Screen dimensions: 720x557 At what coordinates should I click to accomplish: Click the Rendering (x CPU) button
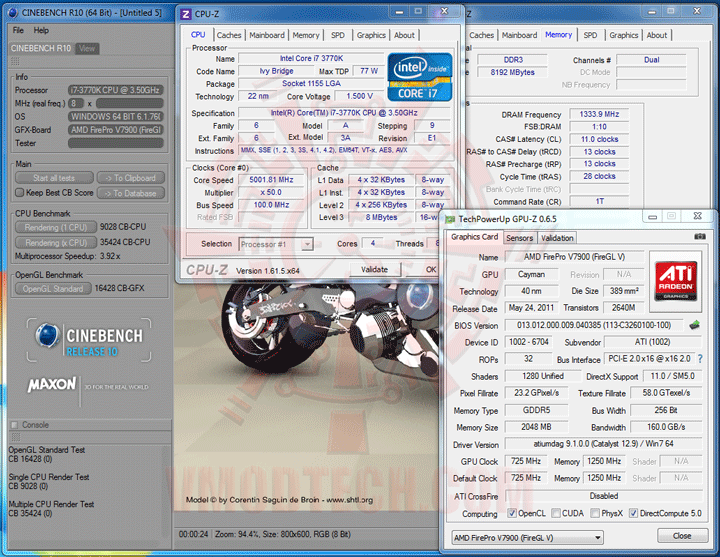pyautogui.click(x=56, y=242)
